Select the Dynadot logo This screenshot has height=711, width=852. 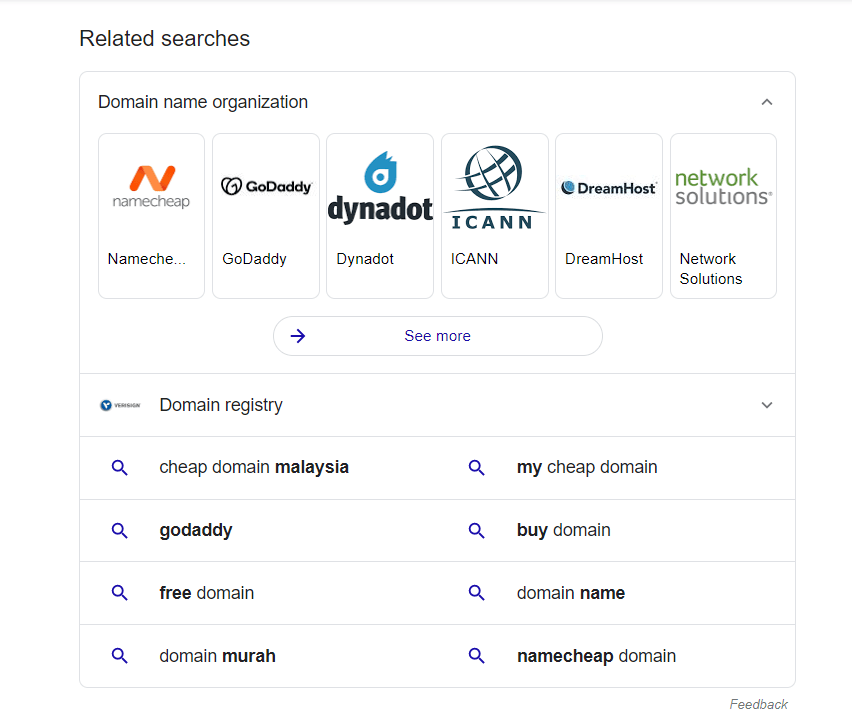380,186
